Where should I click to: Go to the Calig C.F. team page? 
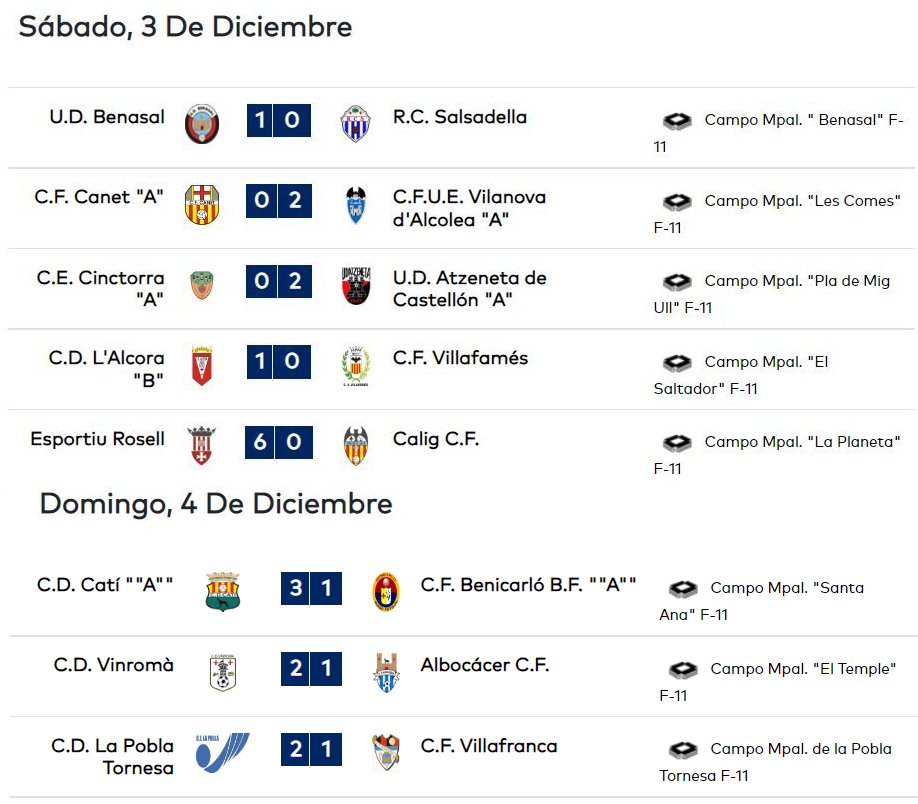(436, 439)
